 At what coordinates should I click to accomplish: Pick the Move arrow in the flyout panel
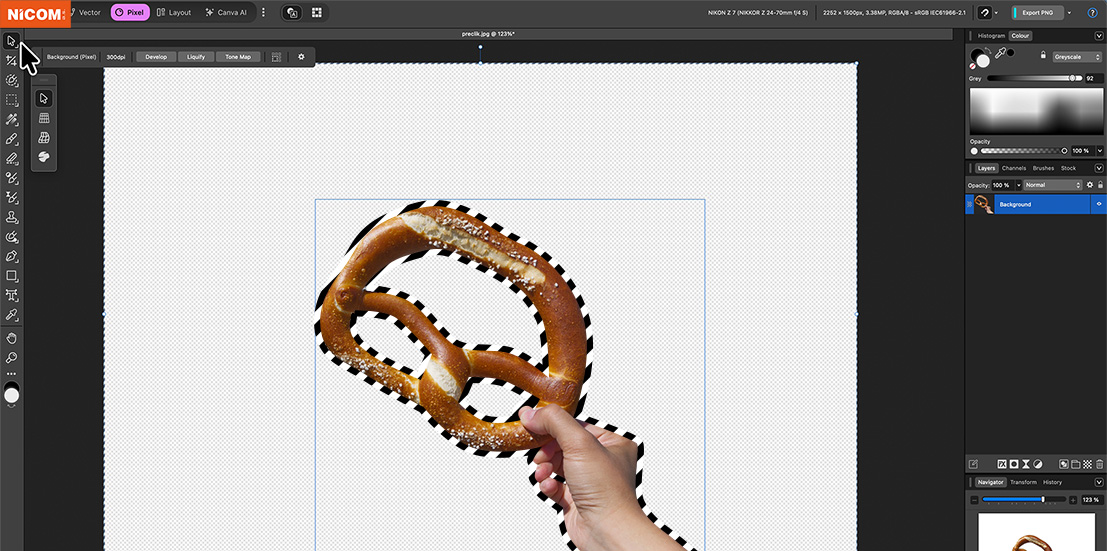tap(44, 98)
